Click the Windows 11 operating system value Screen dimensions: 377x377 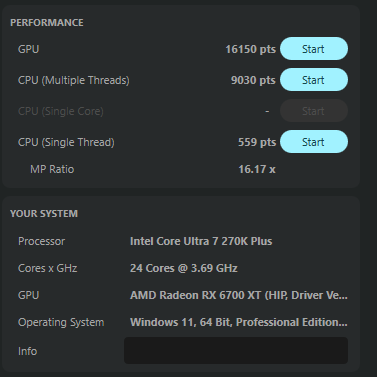point(239,322)
